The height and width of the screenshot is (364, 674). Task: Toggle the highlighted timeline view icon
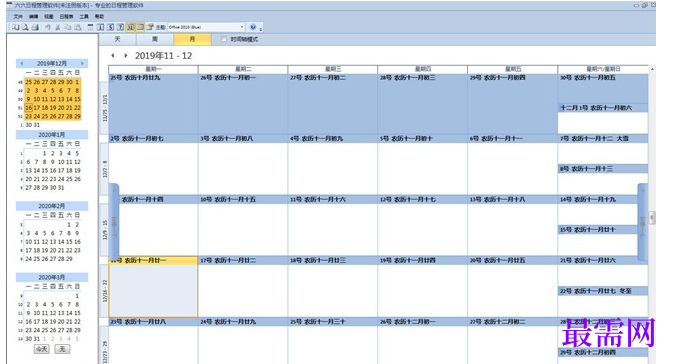[140, 27]
